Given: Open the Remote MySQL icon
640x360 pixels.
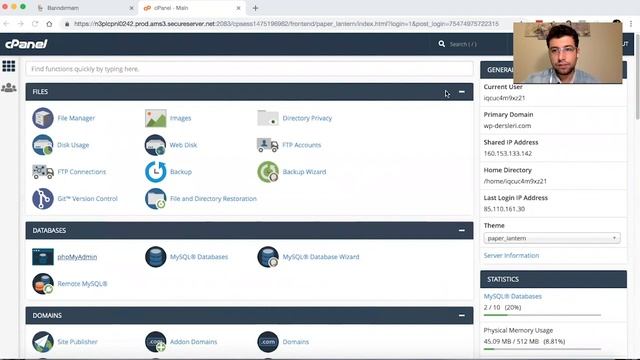Looking at the screenshot, I should [43, 284].
